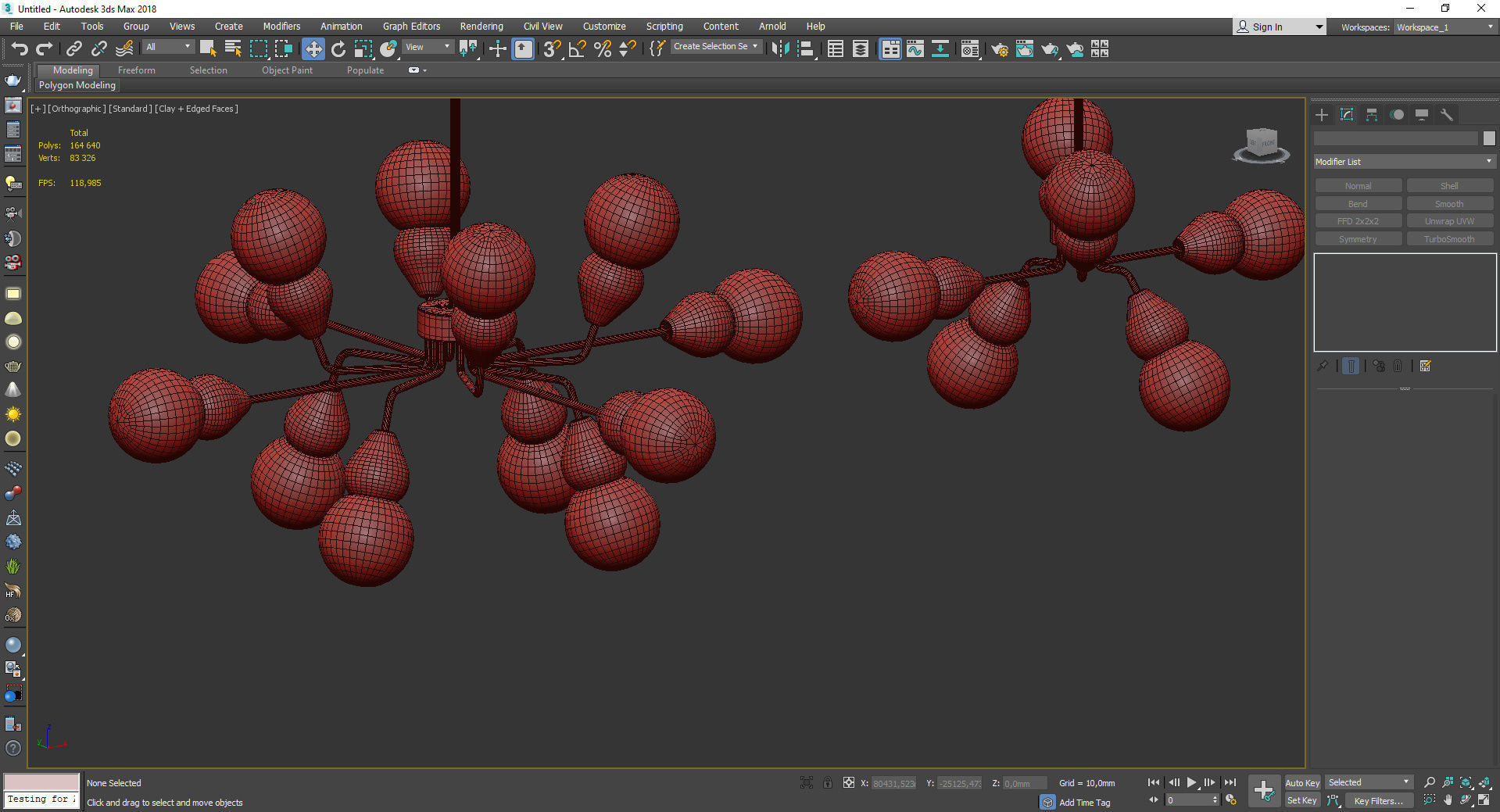
Task: Activate the Select and Scale tool
Action: (x=363, y=49)
